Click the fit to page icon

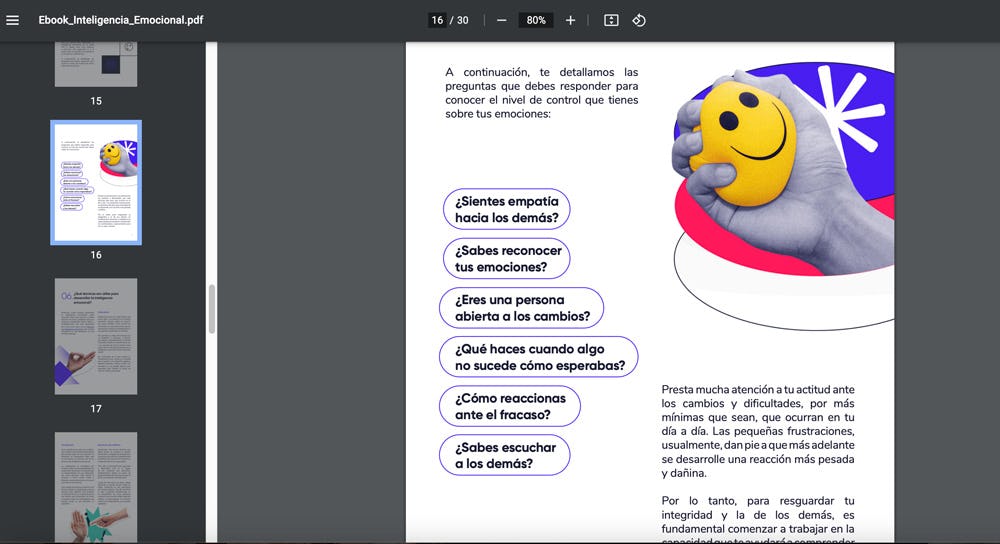611,20
